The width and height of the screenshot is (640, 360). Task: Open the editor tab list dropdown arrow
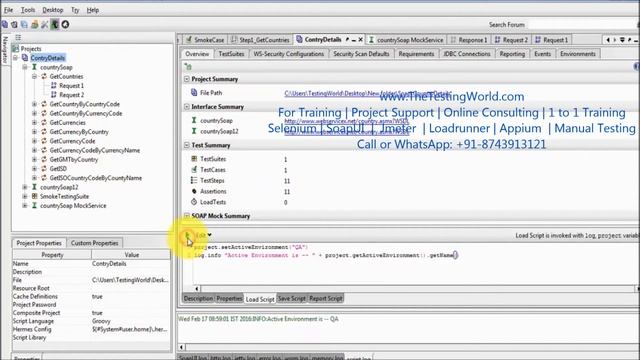pos(622,40)
